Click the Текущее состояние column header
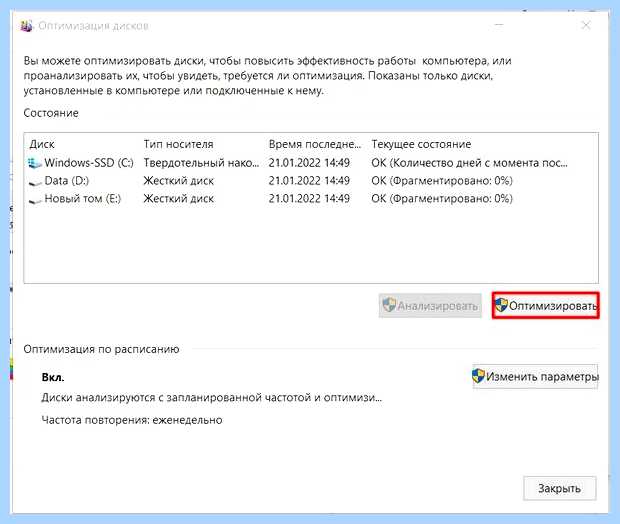Screen dimensions: 620x524 click(421, 144)
